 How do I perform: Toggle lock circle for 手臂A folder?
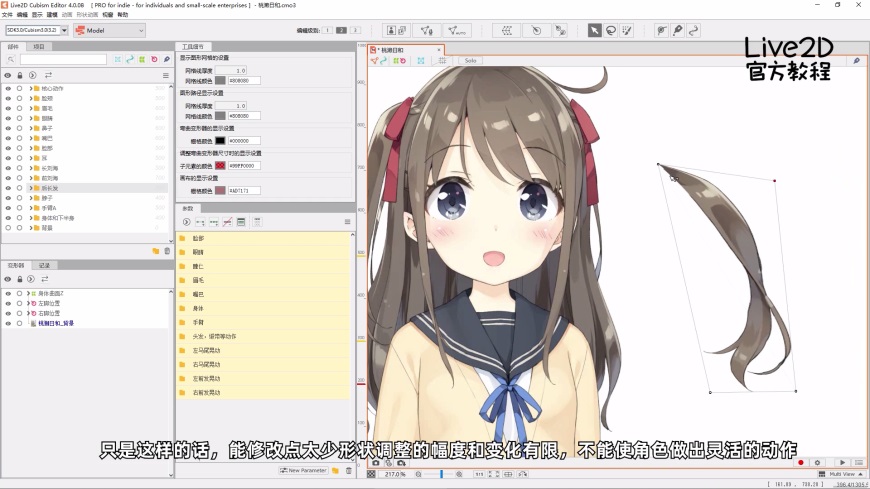pyautogui.click(x=19, y=208)
